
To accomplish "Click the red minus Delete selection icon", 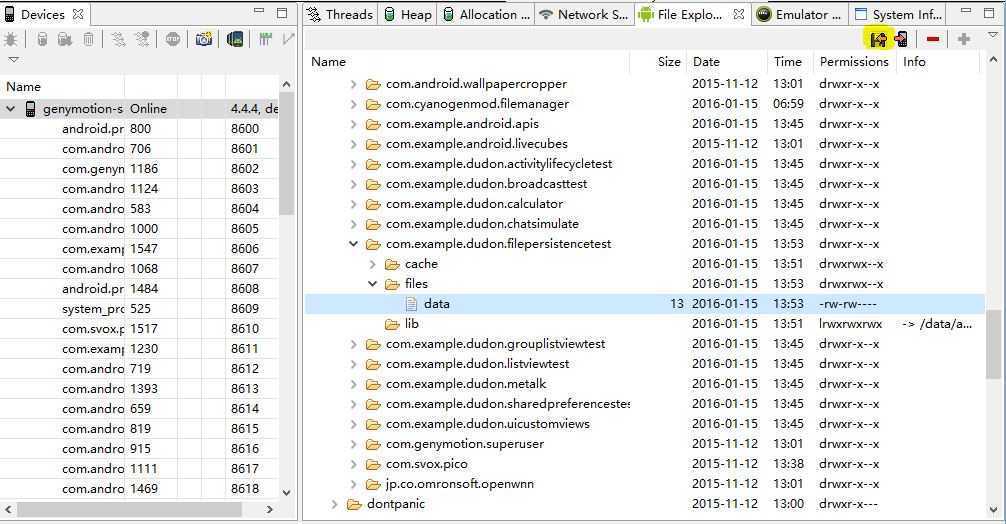I will pos(933,39).
